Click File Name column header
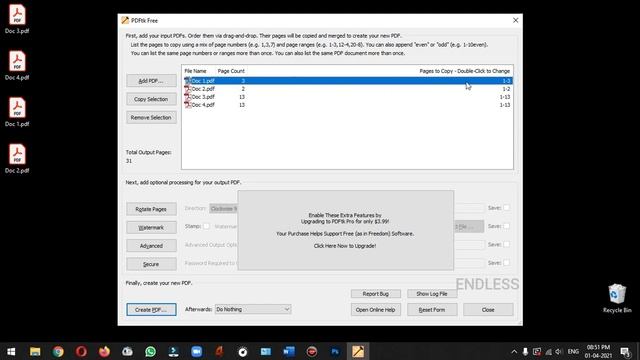640x360 pixels. (196, 71)
